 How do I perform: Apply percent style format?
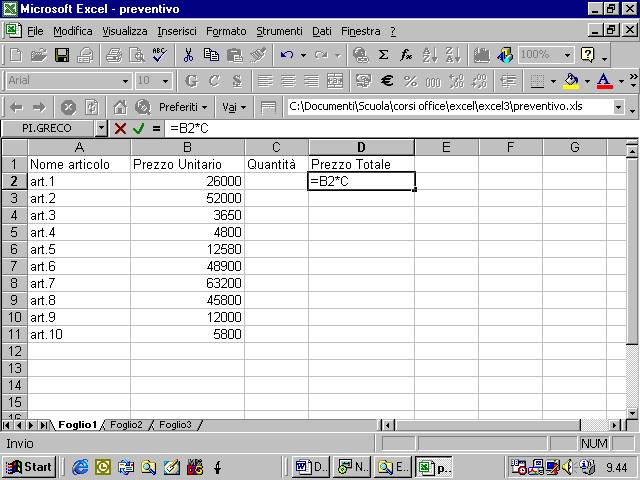(410, 81)
